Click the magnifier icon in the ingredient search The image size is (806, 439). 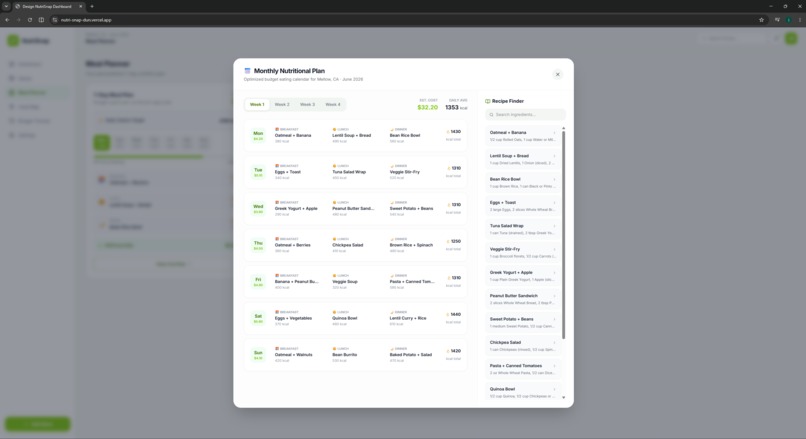[x=491, y=115]
